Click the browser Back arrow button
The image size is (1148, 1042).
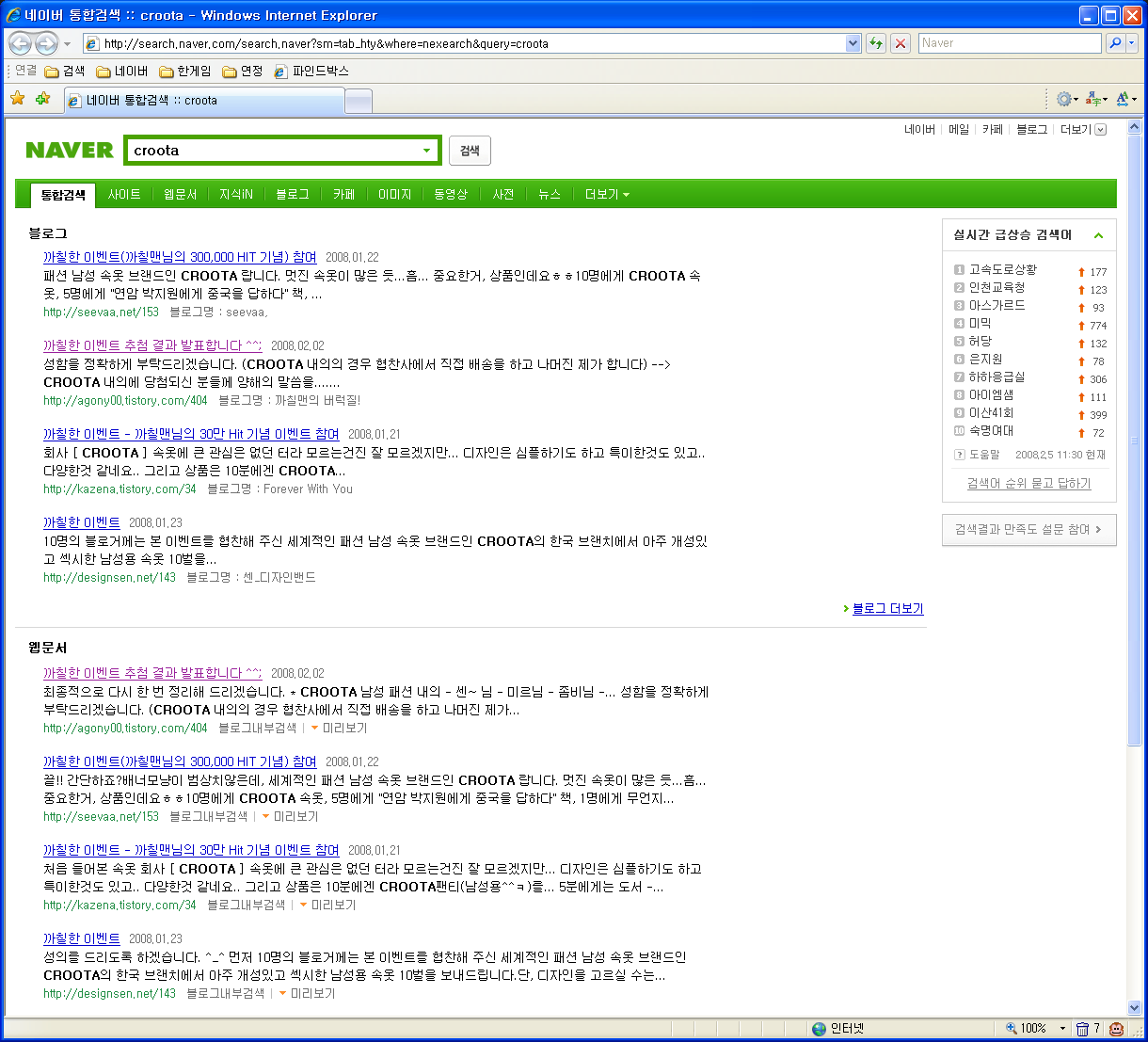coord(20,43)
